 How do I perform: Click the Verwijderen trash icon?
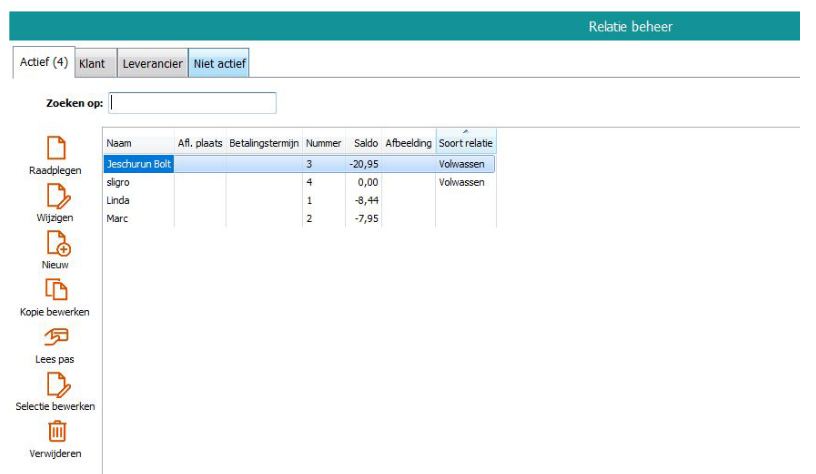pyautogui.click(x=56, y=432)
